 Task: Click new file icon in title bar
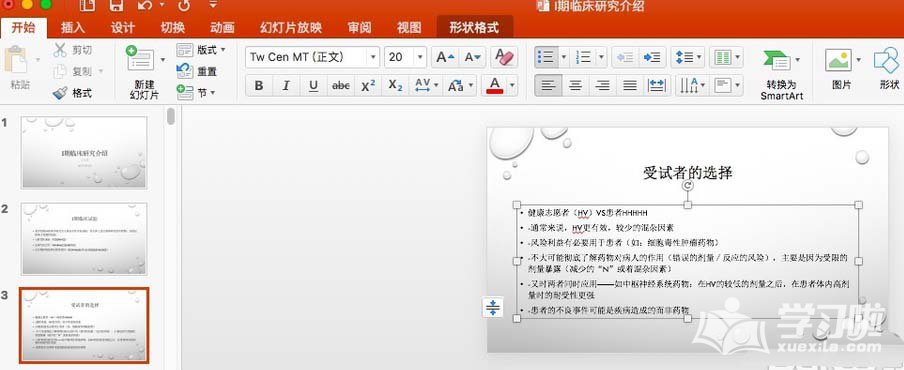[x=88, y=6]
